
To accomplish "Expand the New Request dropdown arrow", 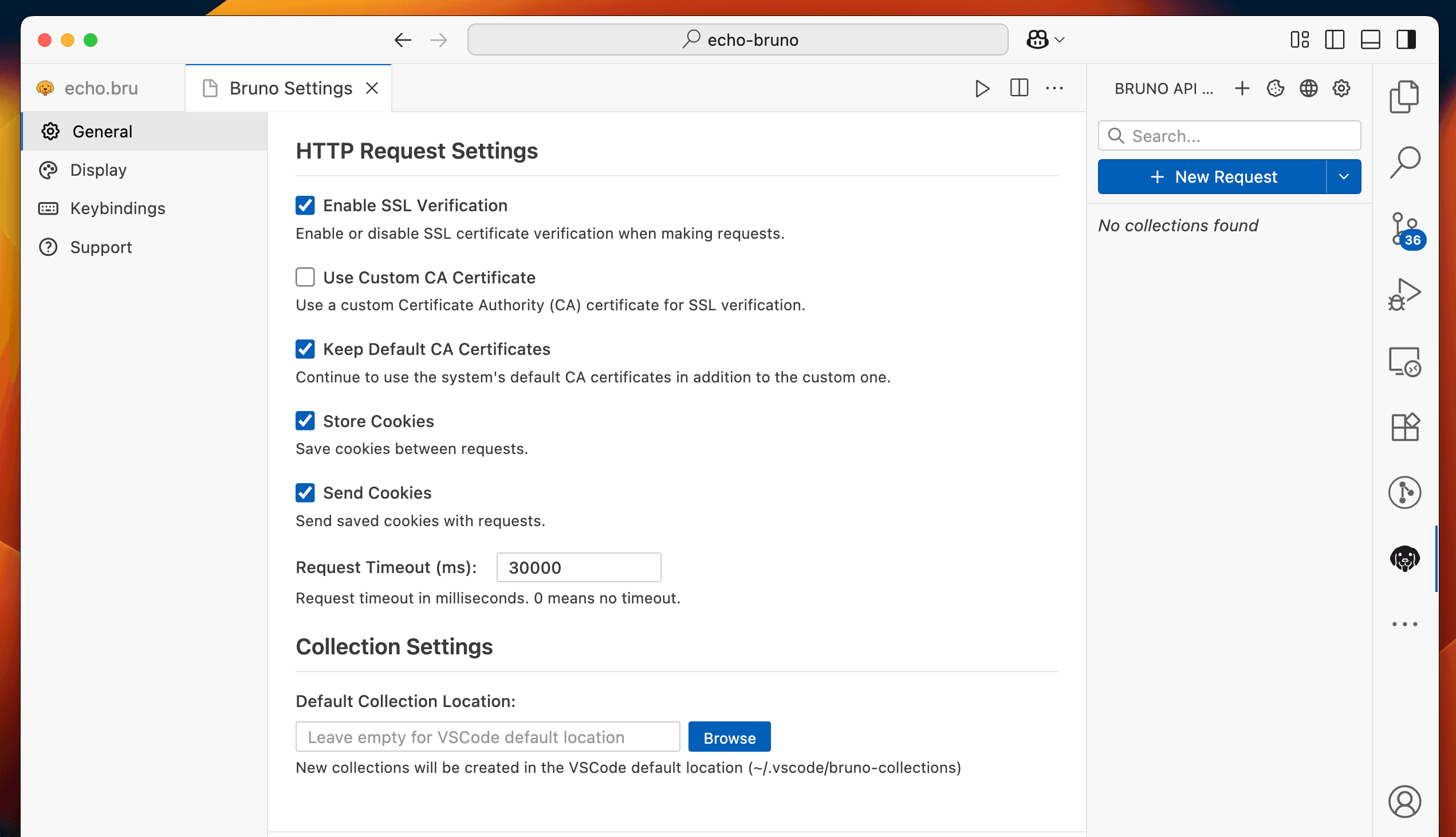I will (x=1343, y=176).
